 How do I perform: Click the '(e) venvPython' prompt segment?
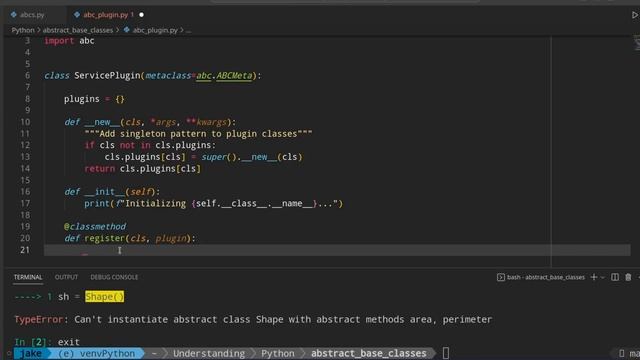(x=97, y=353)
